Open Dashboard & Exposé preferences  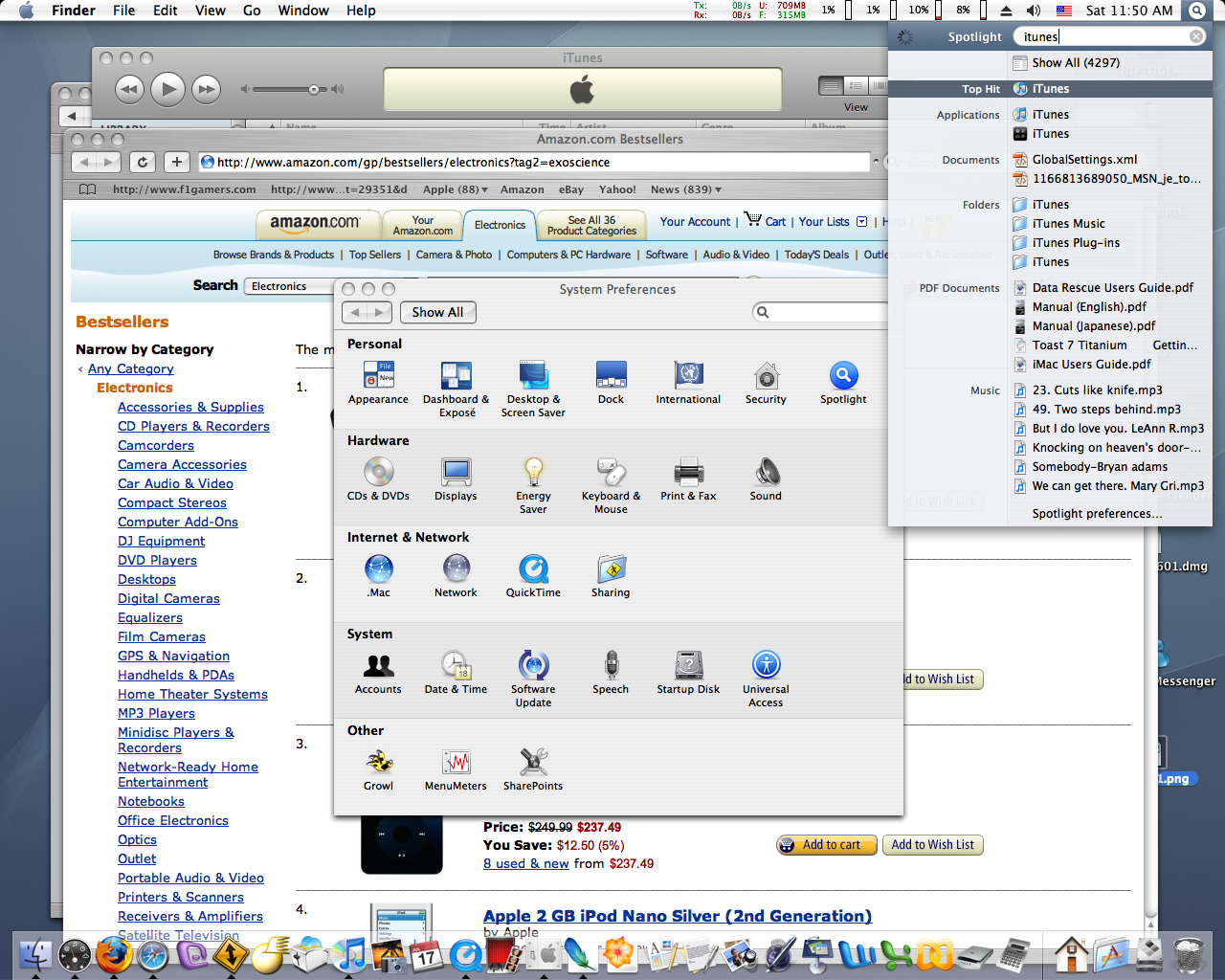(x=456, y=389)
